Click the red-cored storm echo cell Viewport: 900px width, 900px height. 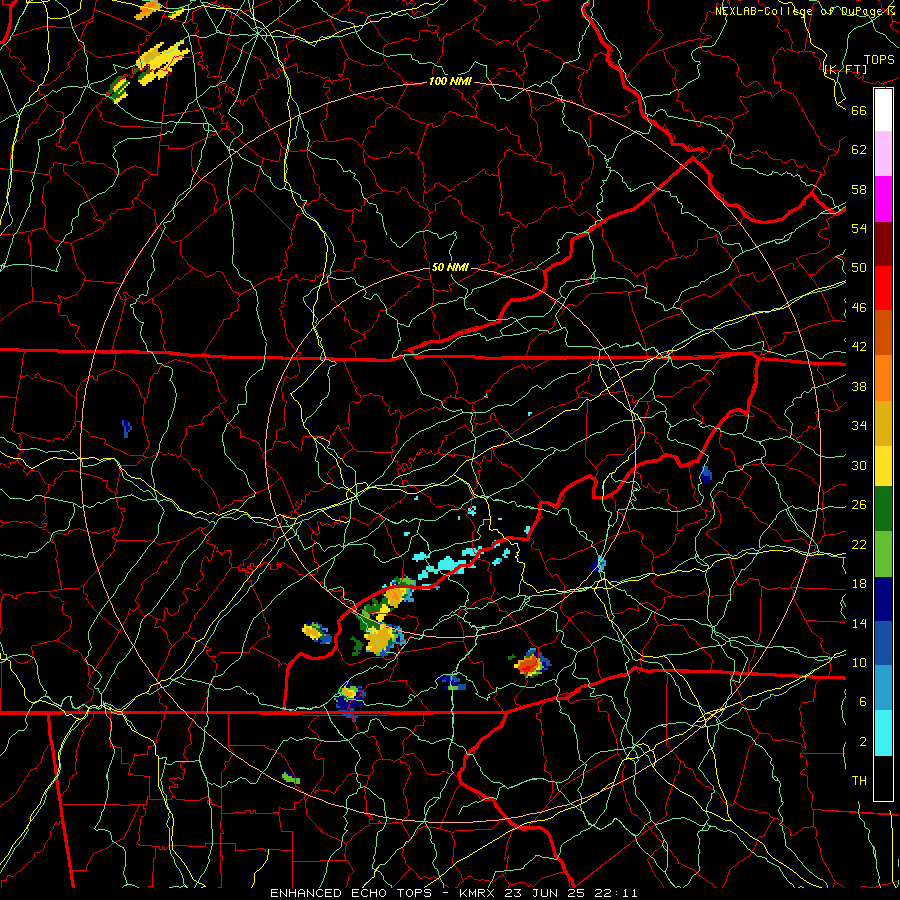click(x=530, y=664)
